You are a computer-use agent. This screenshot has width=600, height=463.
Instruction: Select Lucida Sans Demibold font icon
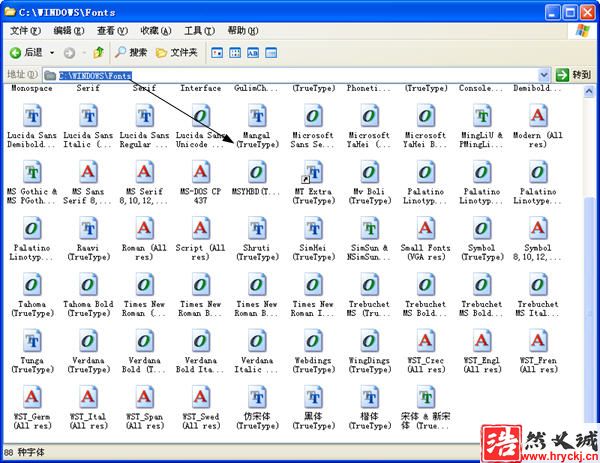coord(32,116)
